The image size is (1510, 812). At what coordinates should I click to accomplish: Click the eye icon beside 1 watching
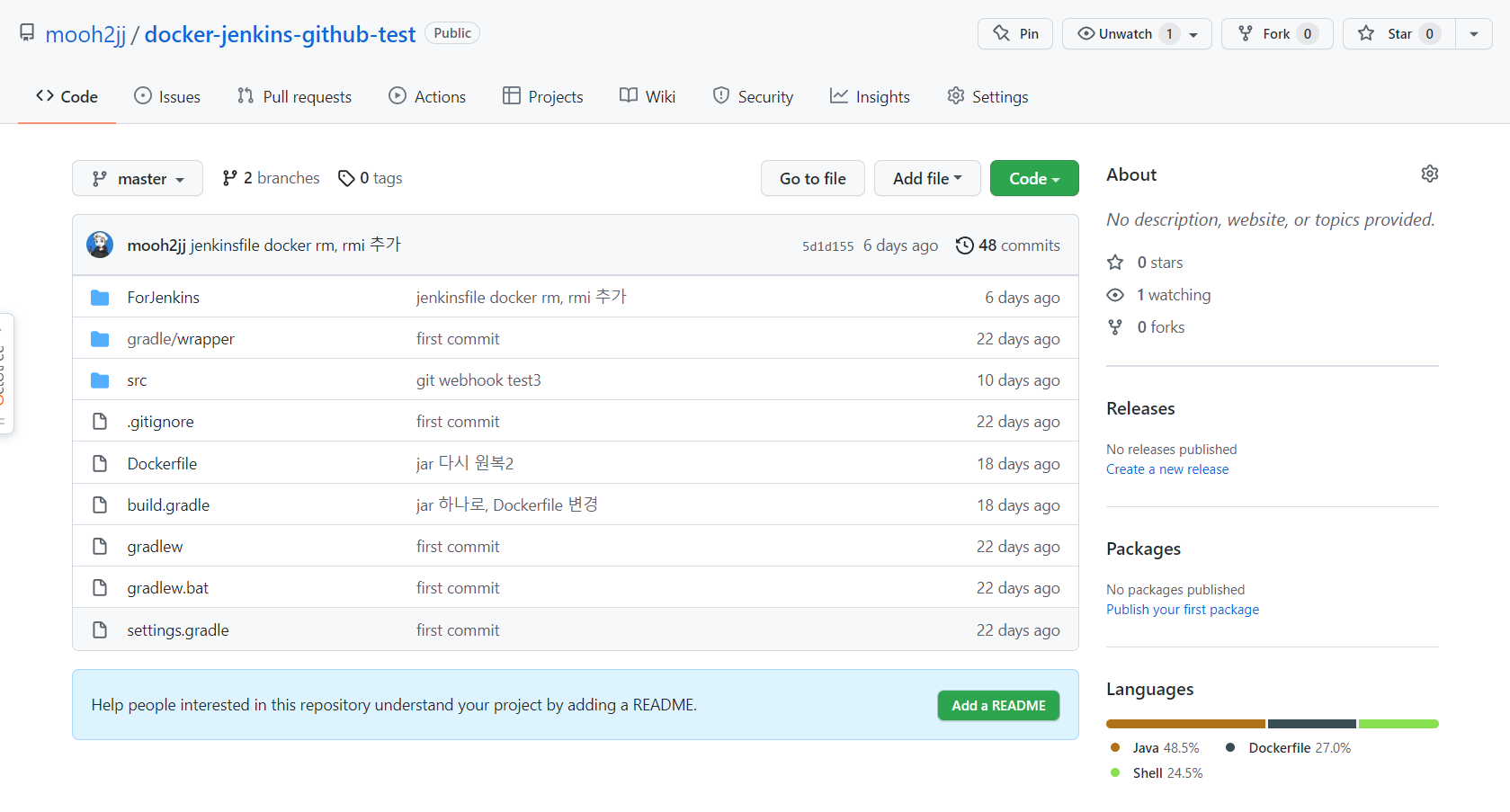click(1115, 295)
